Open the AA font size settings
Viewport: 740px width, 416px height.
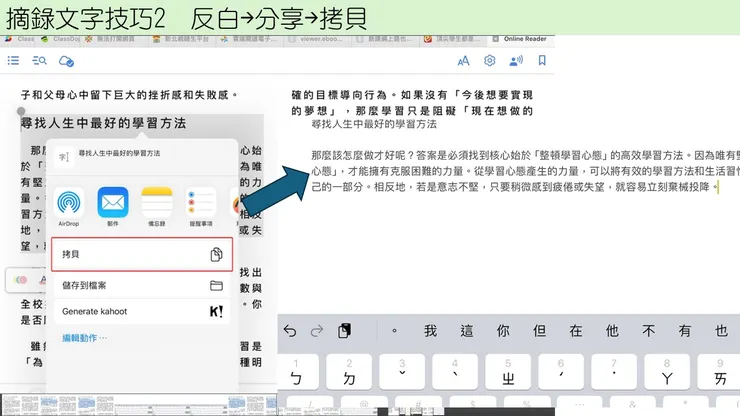point(463,60)
